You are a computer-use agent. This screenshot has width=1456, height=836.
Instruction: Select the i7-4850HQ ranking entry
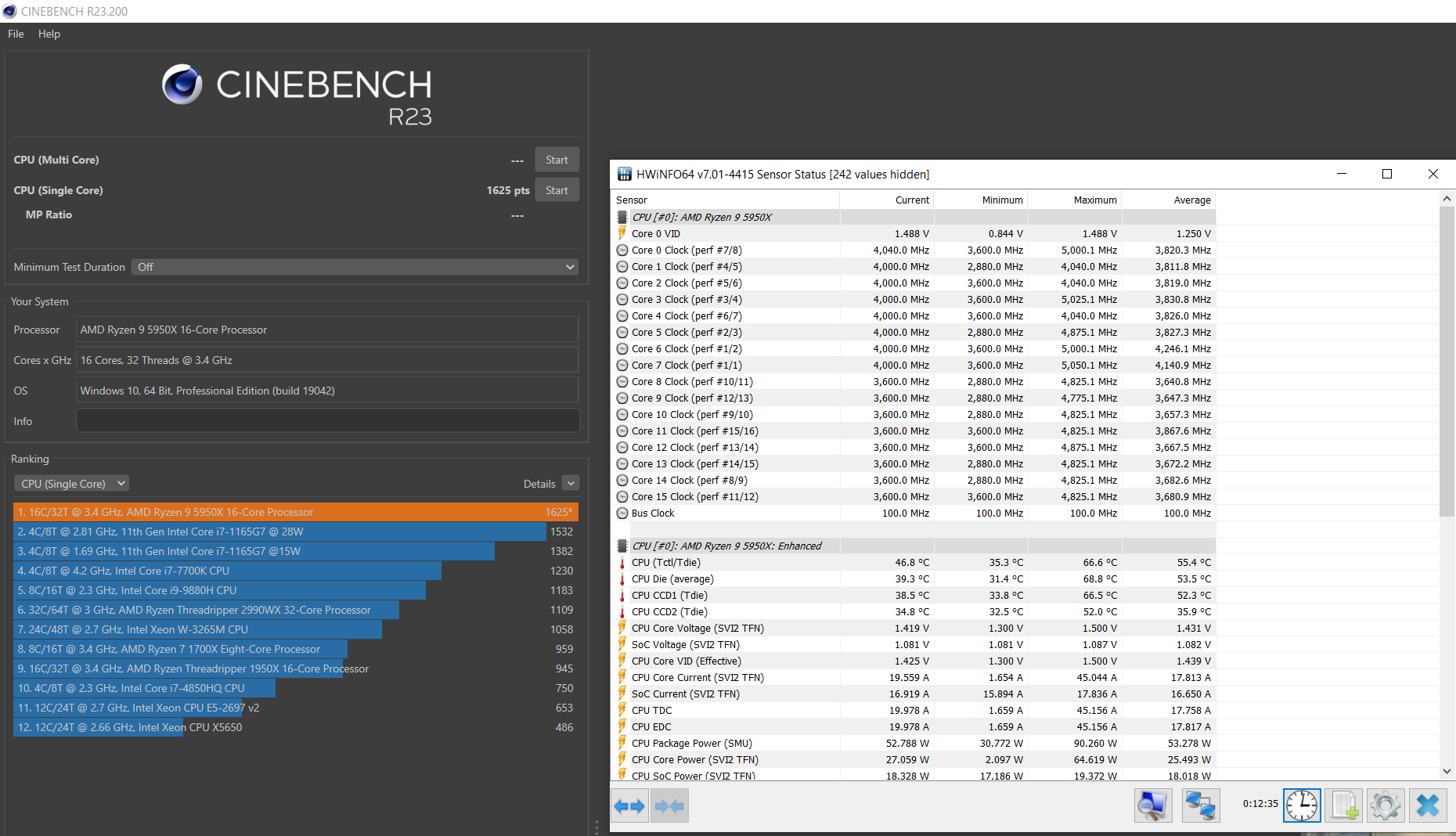(296, 688)
